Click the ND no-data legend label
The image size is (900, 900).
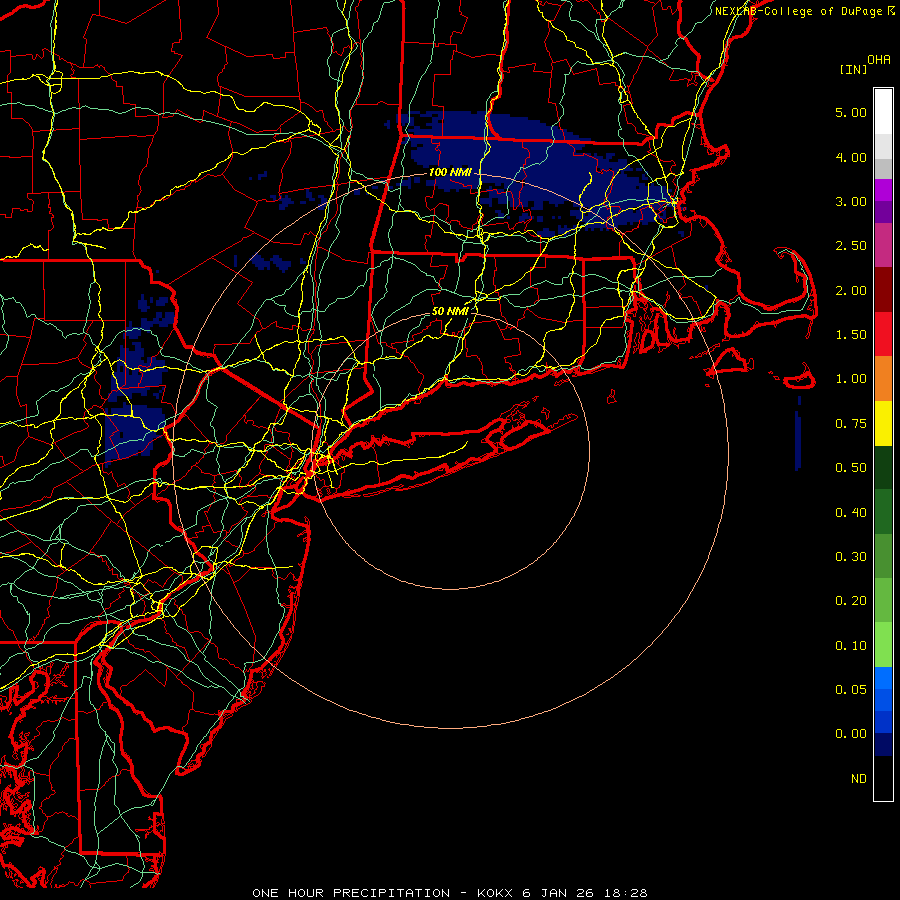(x=859, y=779)
